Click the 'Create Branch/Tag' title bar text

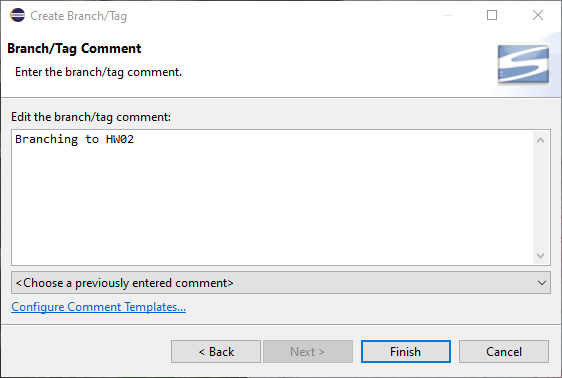[78, 16]
